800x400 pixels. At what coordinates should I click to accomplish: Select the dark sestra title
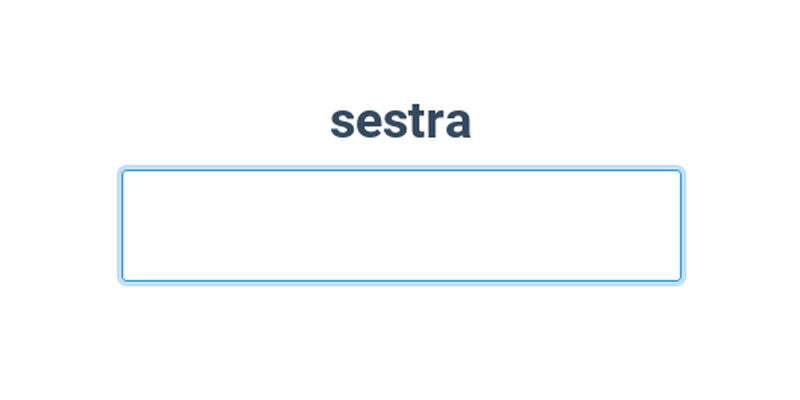click(x=400, y=122)
